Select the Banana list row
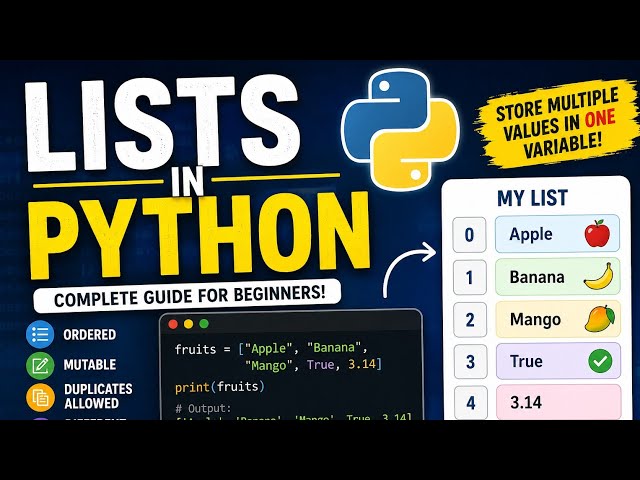The width and height of the screenshot is (640, 480). point(558,276)
